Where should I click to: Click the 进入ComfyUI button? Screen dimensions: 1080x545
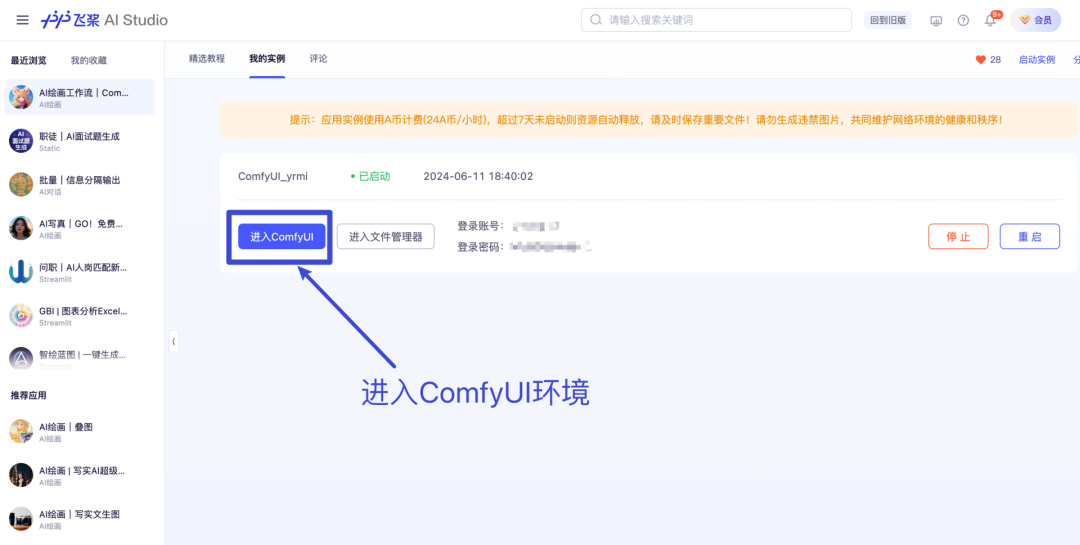(x=282, y=237)
